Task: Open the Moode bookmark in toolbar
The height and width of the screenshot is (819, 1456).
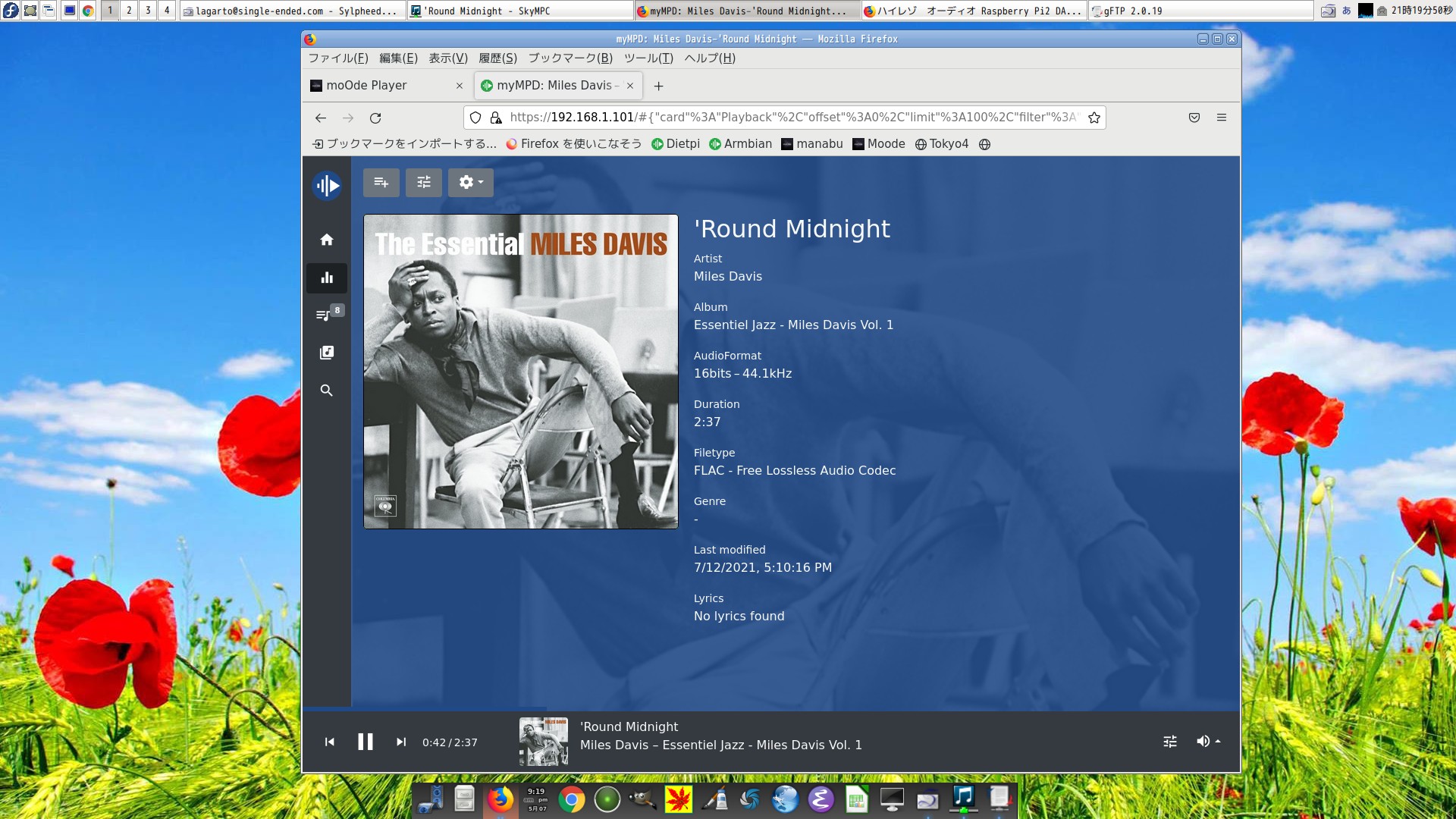Action: 879,144
